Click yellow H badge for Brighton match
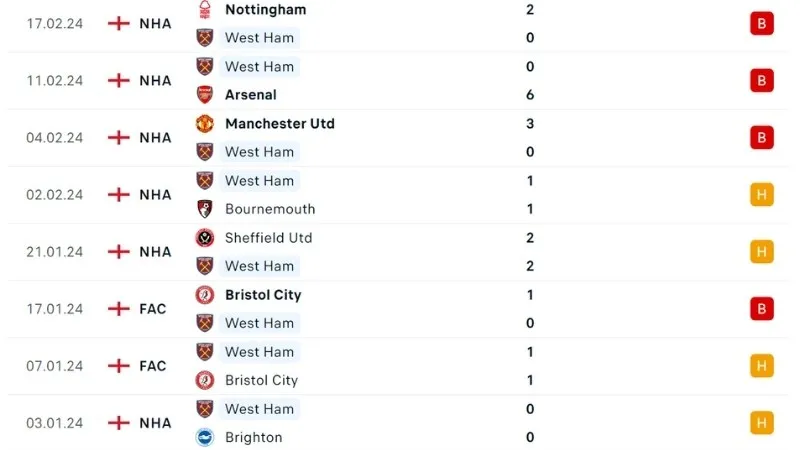This screenshot has width=800, height=450. tap(762, 423)
